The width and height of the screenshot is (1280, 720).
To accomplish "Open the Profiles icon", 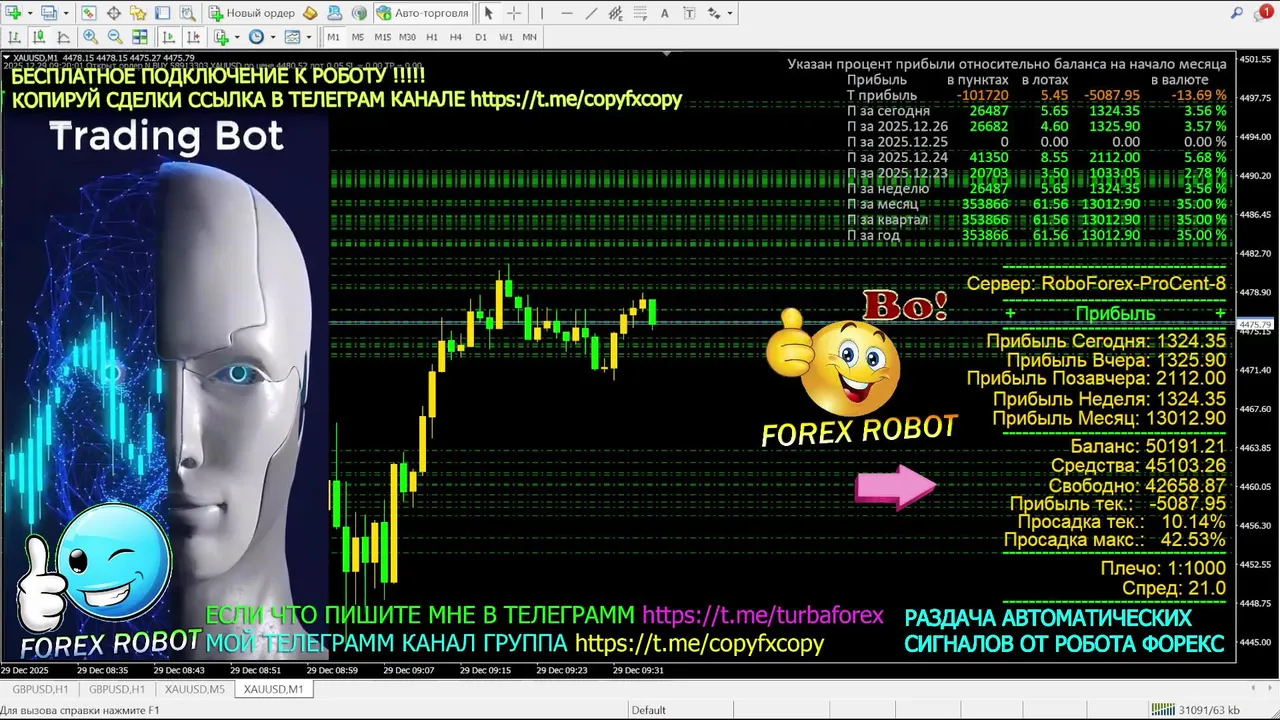I will point(50,13).
